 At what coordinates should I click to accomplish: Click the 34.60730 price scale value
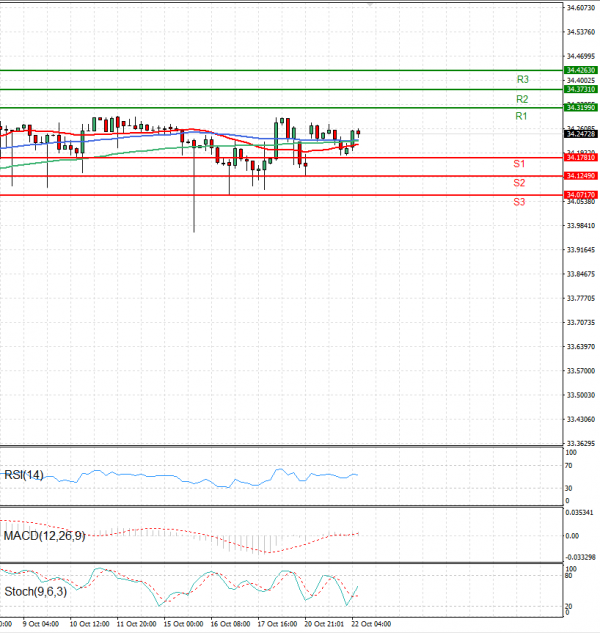click(581, 8)
